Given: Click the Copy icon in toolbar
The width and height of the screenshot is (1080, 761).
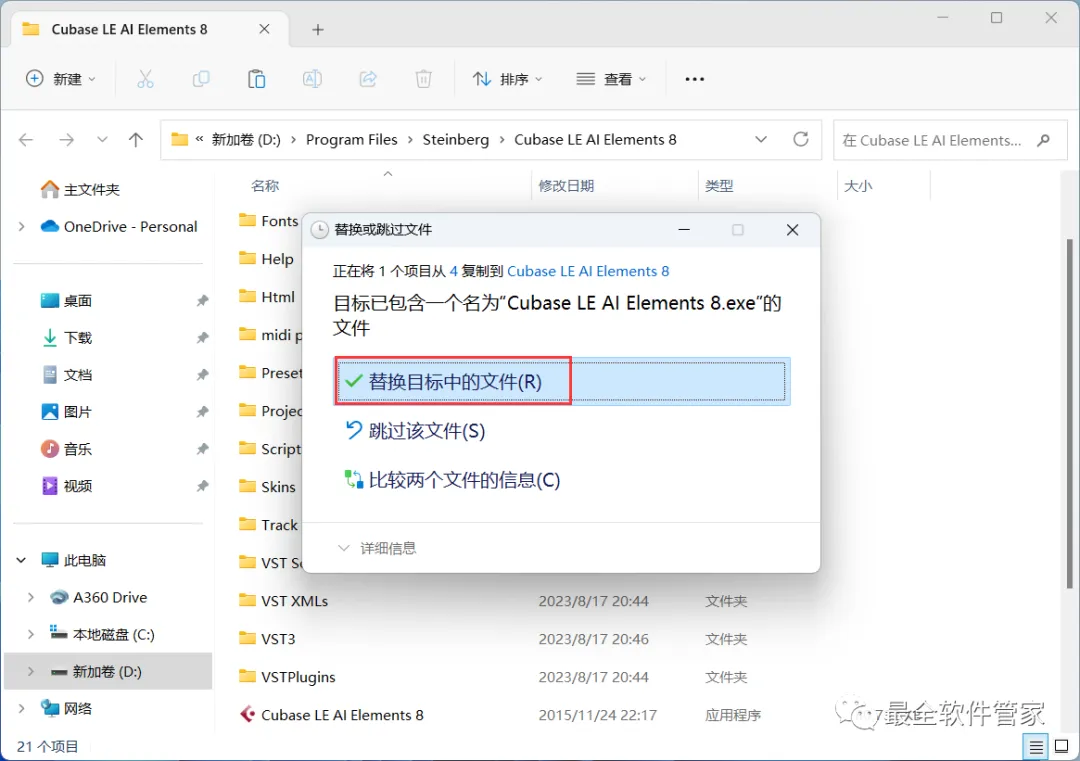Looking at the screenshot, I should [200, 79].
